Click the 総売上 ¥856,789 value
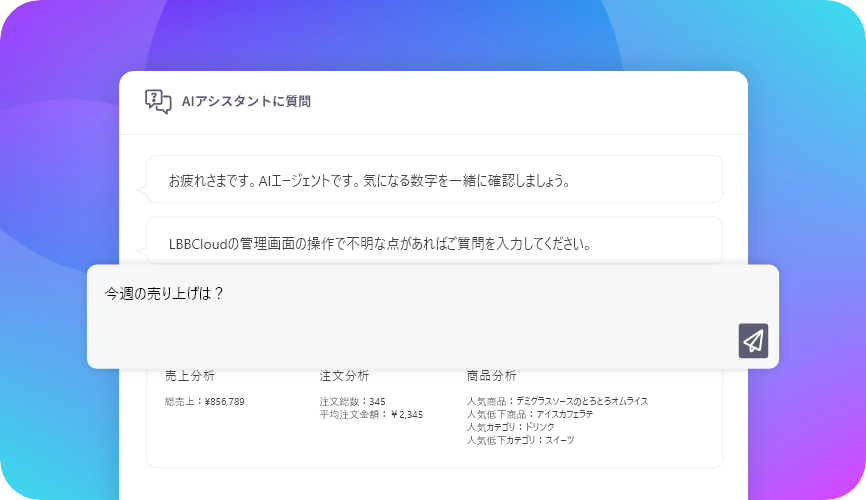Viewport: 866px width, 500px height. (x=204, y=401)
